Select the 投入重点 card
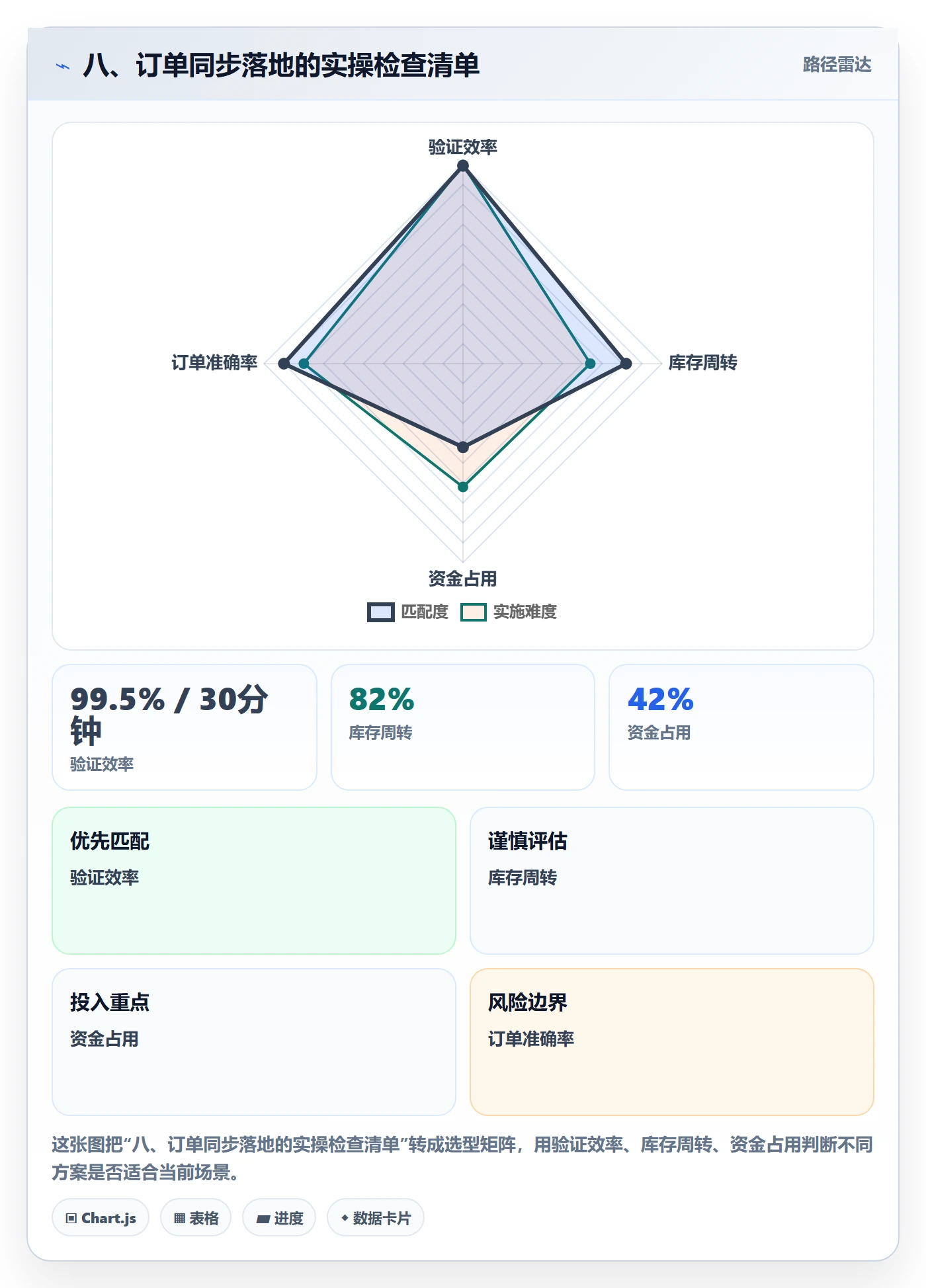The image size is (926, 1288). (x=254, y=1042)
